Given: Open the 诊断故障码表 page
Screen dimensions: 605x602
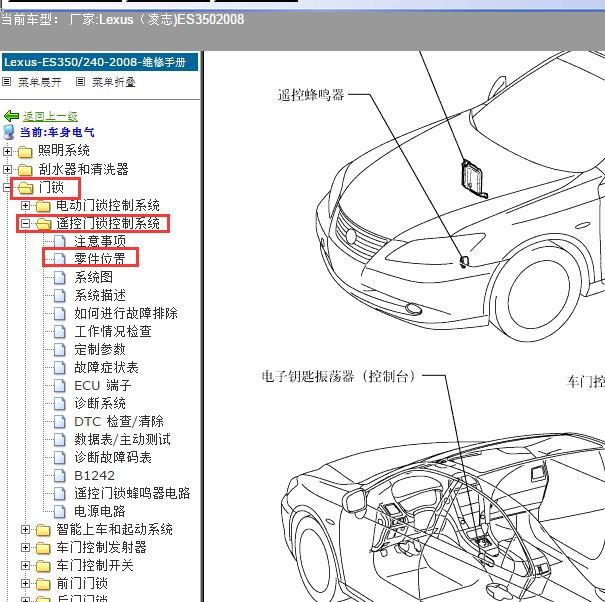Looking at the screenshot, I should click(x=113, y=457).
